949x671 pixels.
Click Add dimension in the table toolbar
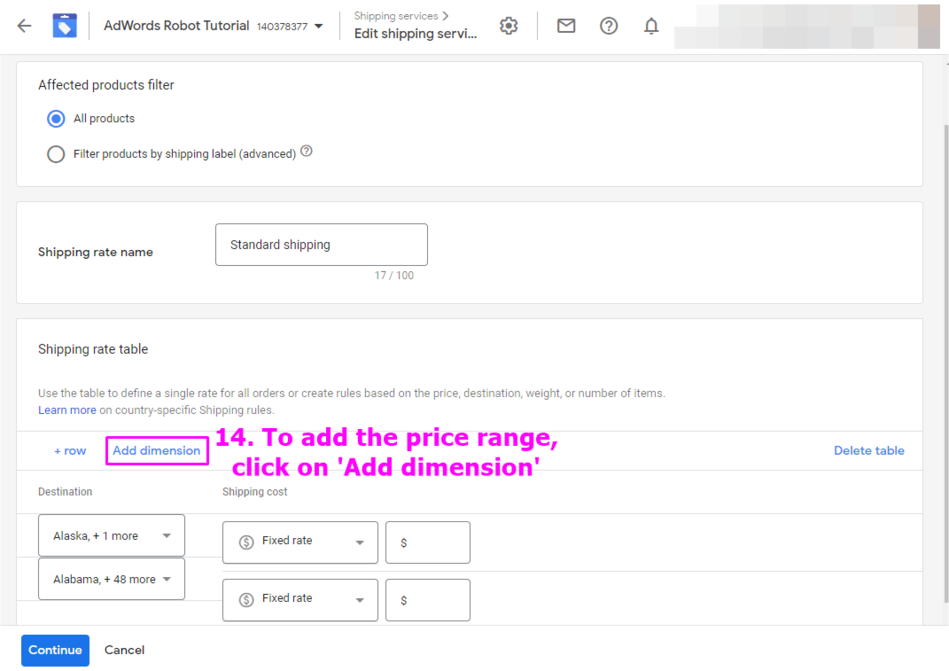(157, 451)
